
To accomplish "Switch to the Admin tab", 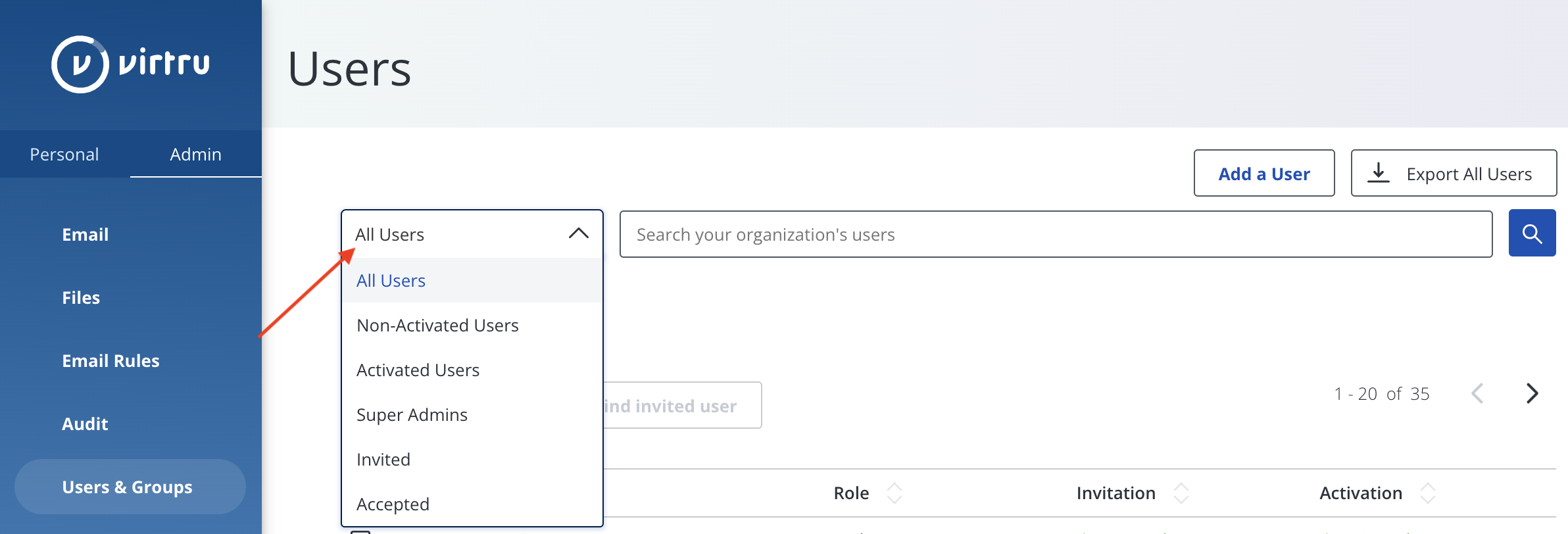I will click(196, 155).
